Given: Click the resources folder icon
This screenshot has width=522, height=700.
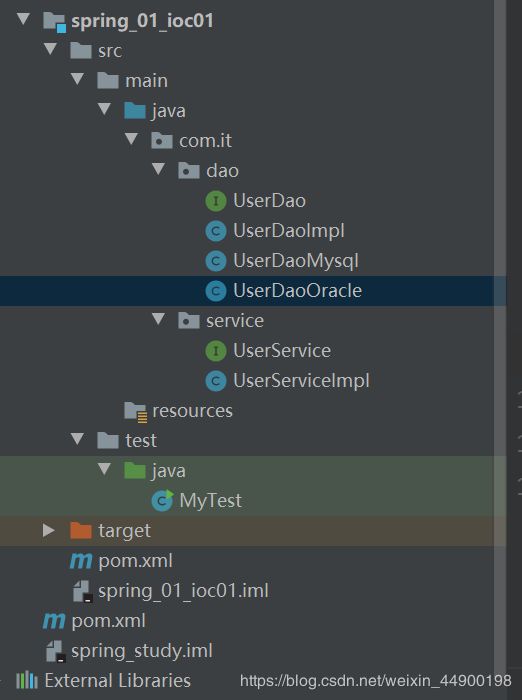Looking at the screenshot, I should tap(135, 412).
